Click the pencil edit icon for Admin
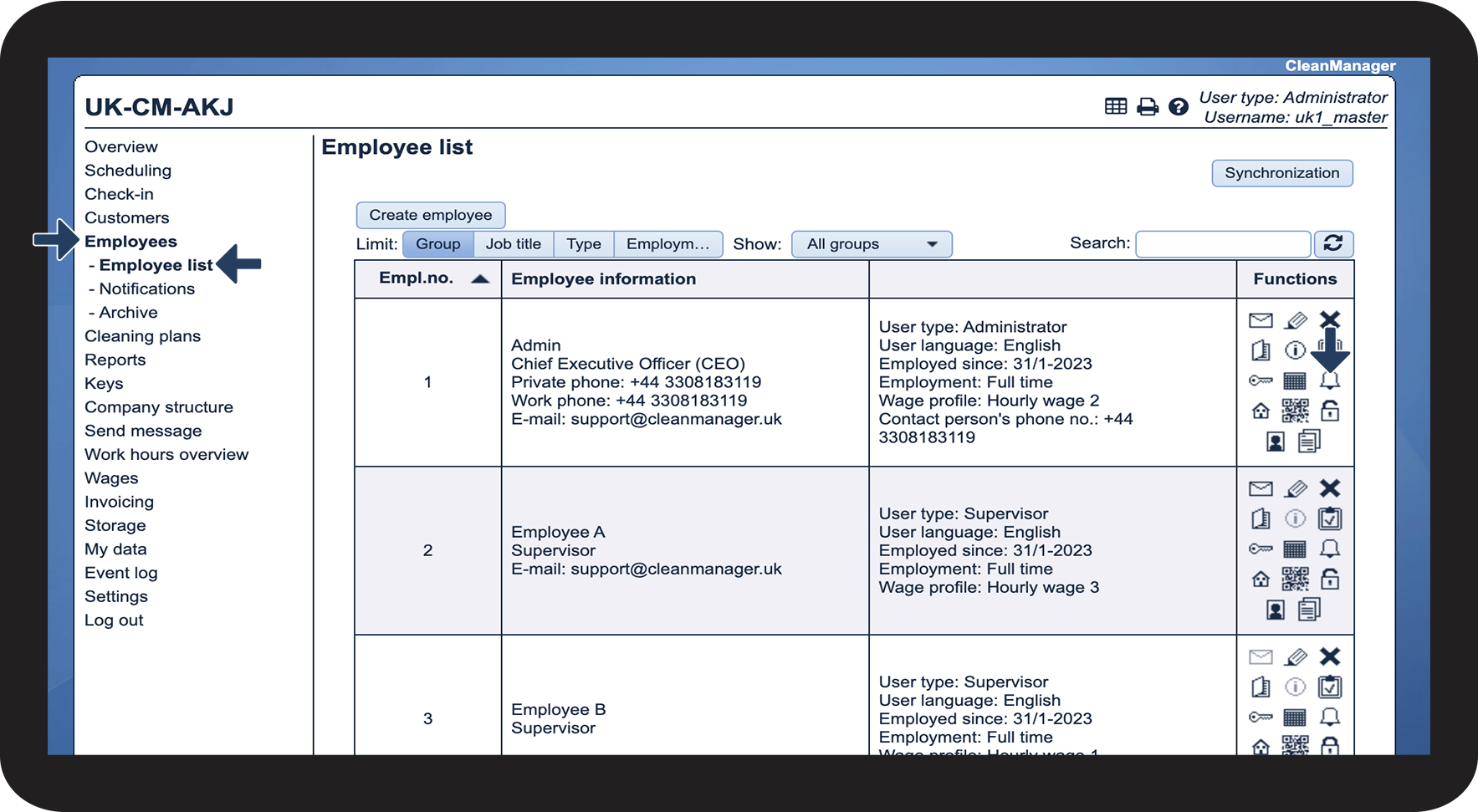This screenshot has height=812, width=1478. [x=1295, y=320]
